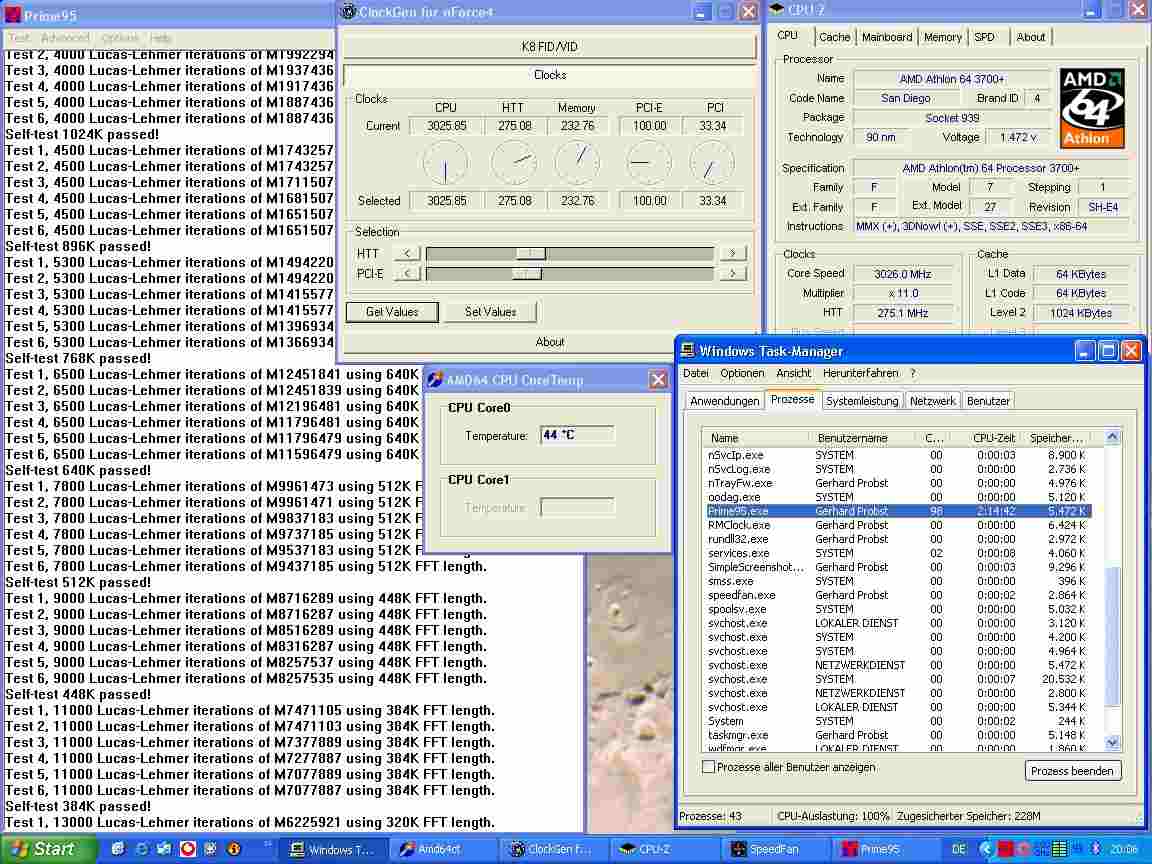Open the Herunterfahren menu in Task-Manager
The height and width of the screenshot is (864, 1152).
pos(860,373)
